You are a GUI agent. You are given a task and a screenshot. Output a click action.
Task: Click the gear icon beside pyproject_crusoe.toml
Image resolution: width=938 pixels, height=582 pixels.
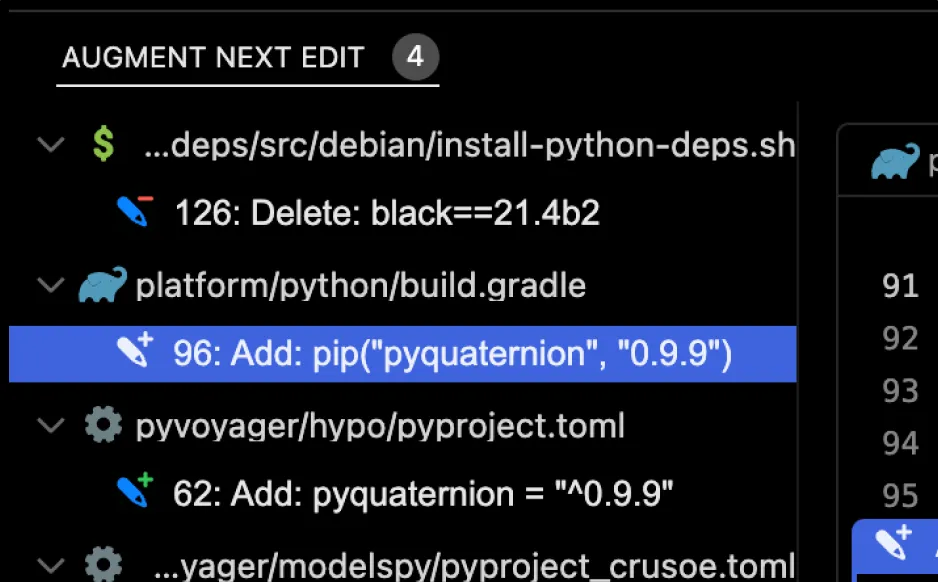point(102,566)
